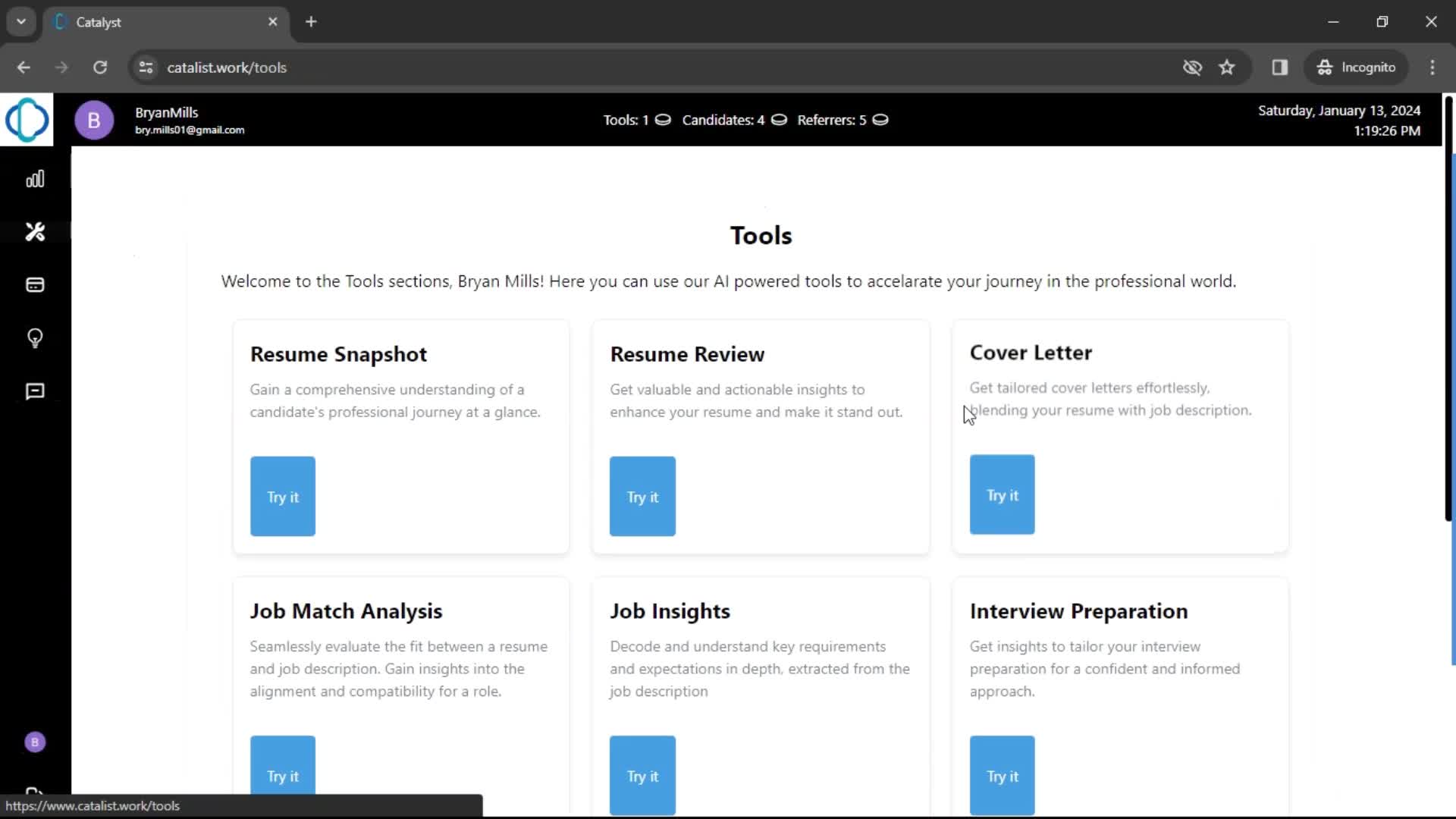Screen dimensions: 1456x819
Task: Select the Tools wrench icon in sidebar
Action: pyautogui.click(x=35, y=231)
